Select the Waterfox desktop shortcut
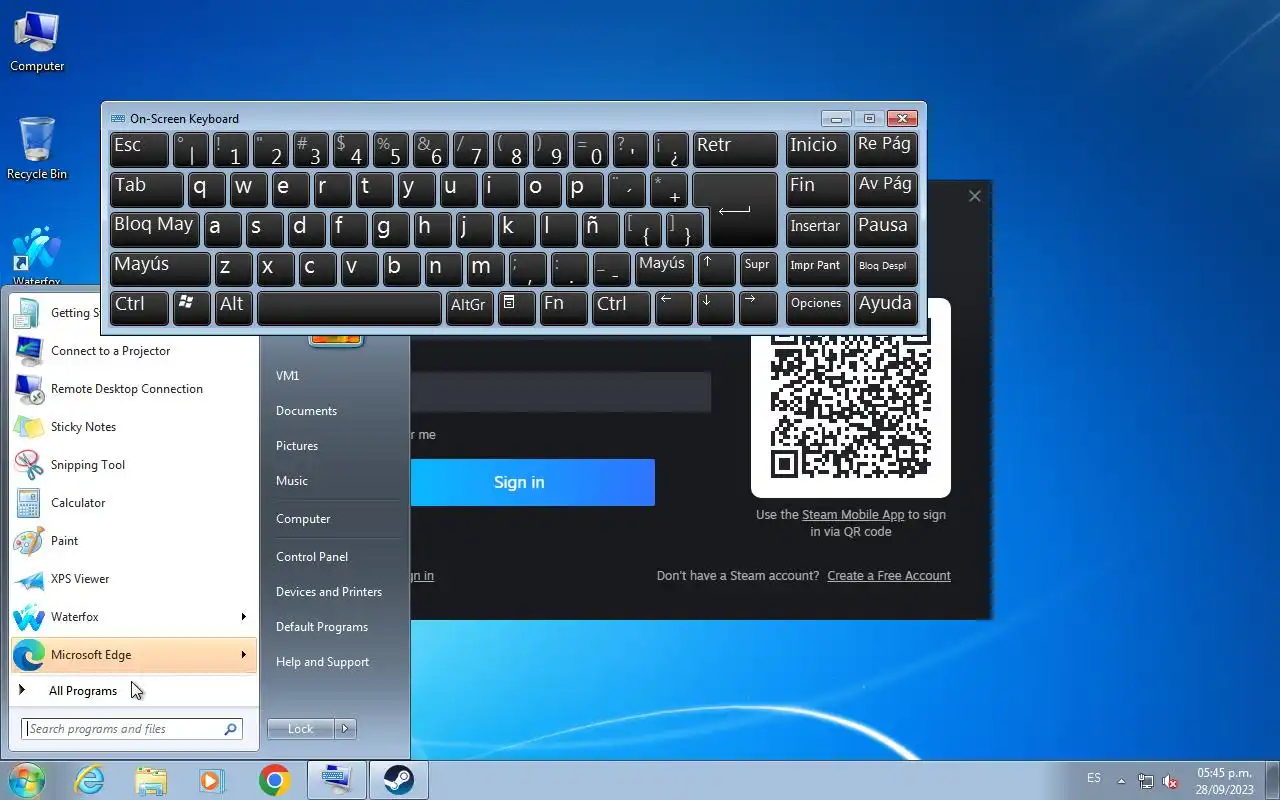 [37, 258]
